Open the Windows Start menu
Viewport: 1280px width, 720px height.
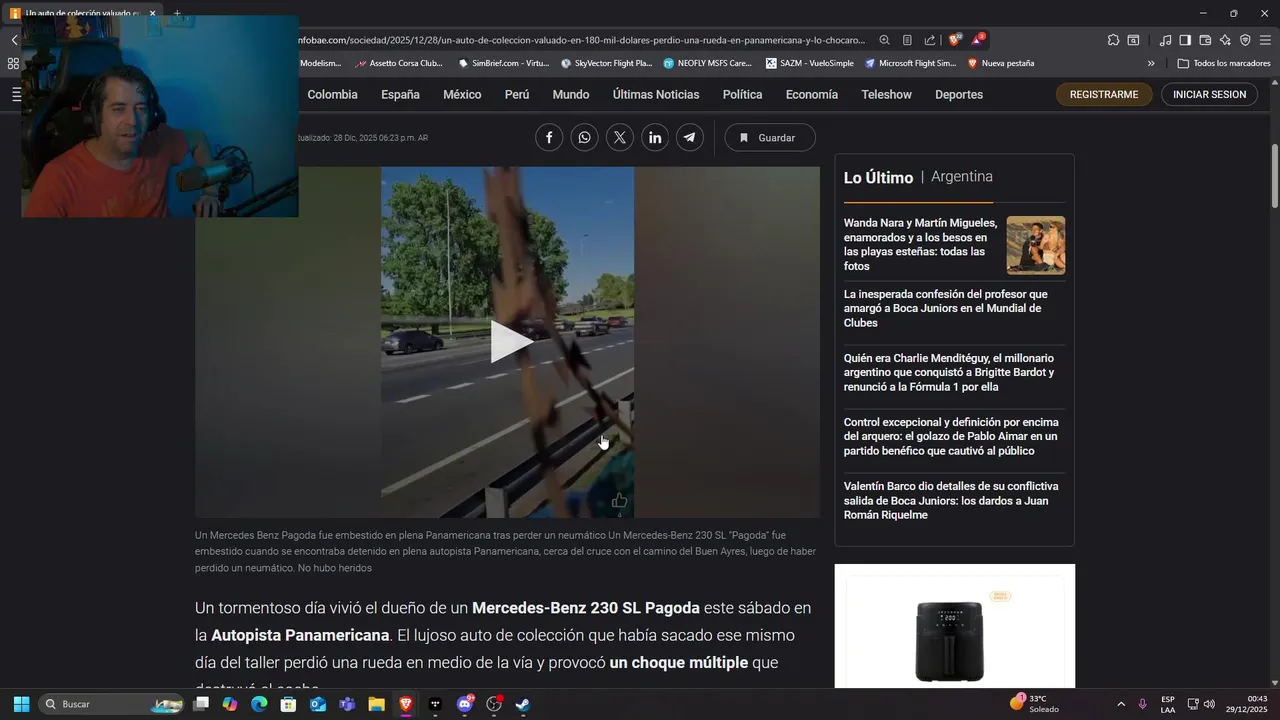tap(21, 704)
